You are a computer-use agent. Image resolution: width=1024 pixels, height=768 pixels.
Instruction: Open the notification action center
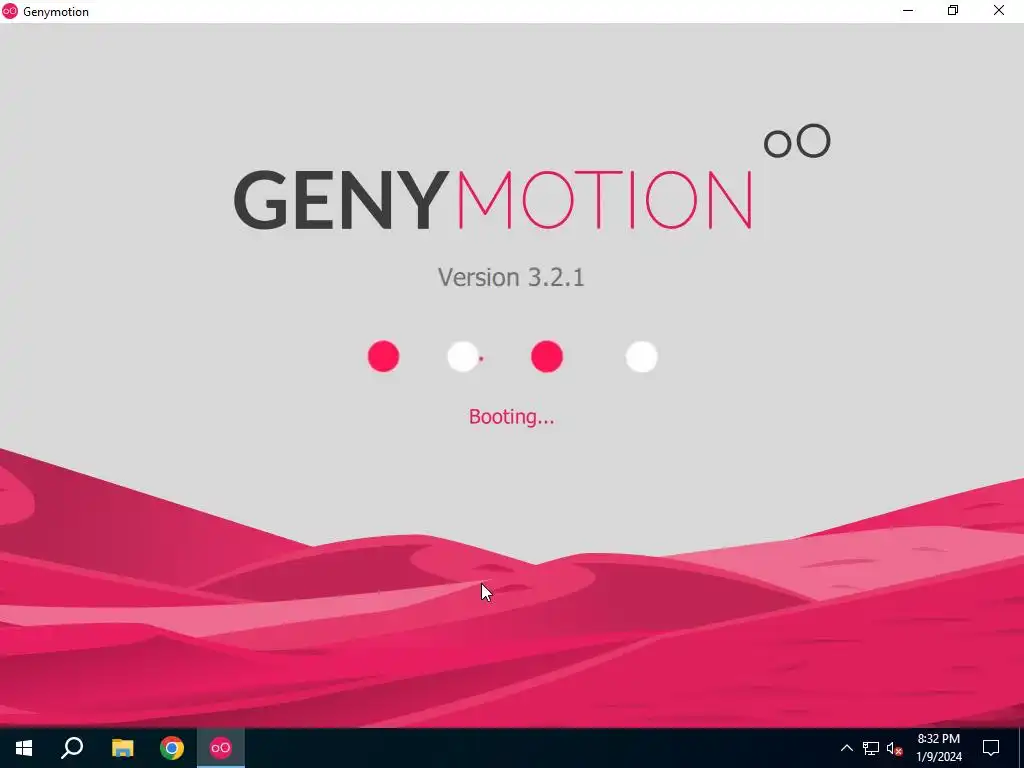point(991,748)
